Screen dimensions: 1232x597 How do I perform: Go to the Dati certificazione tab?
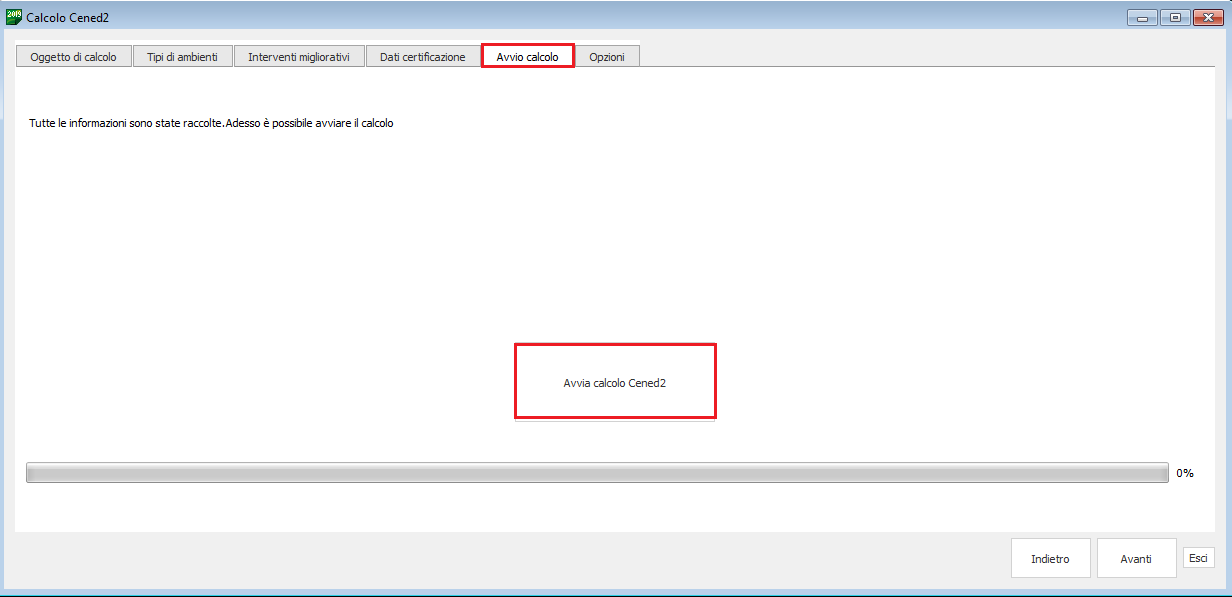(x=422, y=57)
